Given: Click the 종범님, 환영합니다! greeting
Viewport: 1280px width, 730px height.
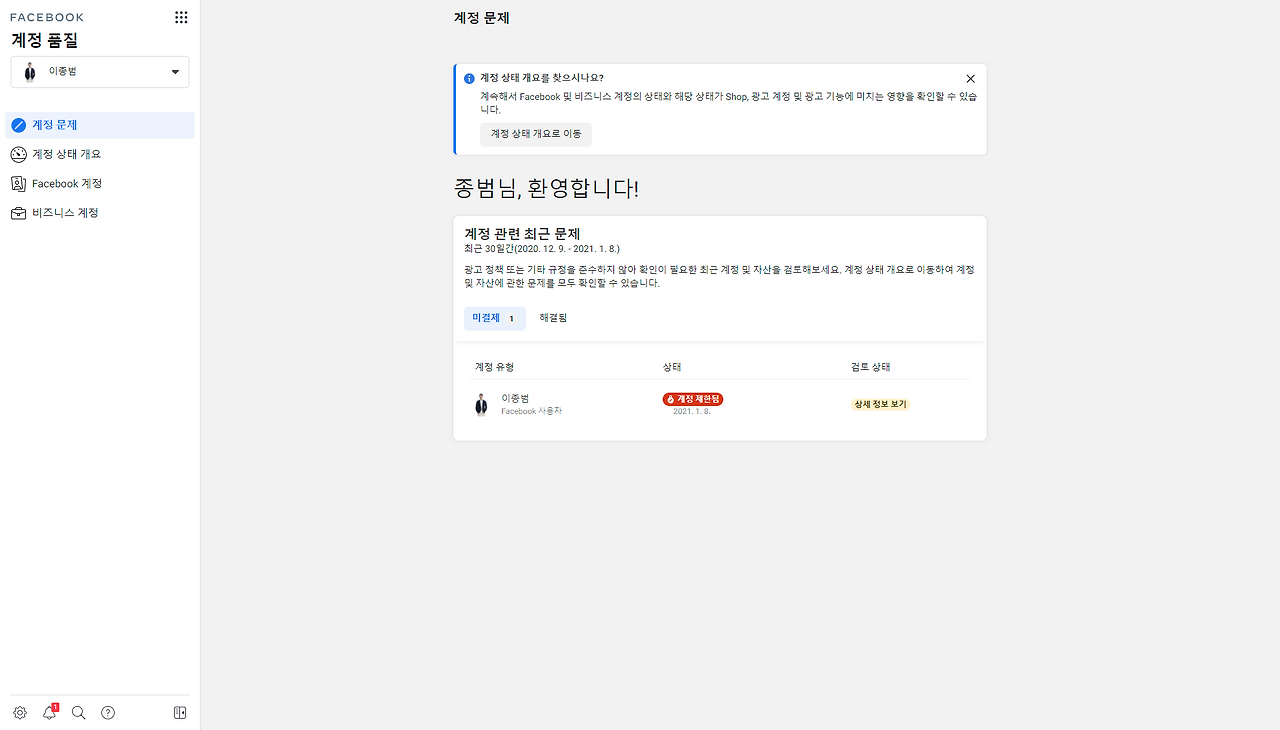Looking at the screenshot, I should click(546, 188).
